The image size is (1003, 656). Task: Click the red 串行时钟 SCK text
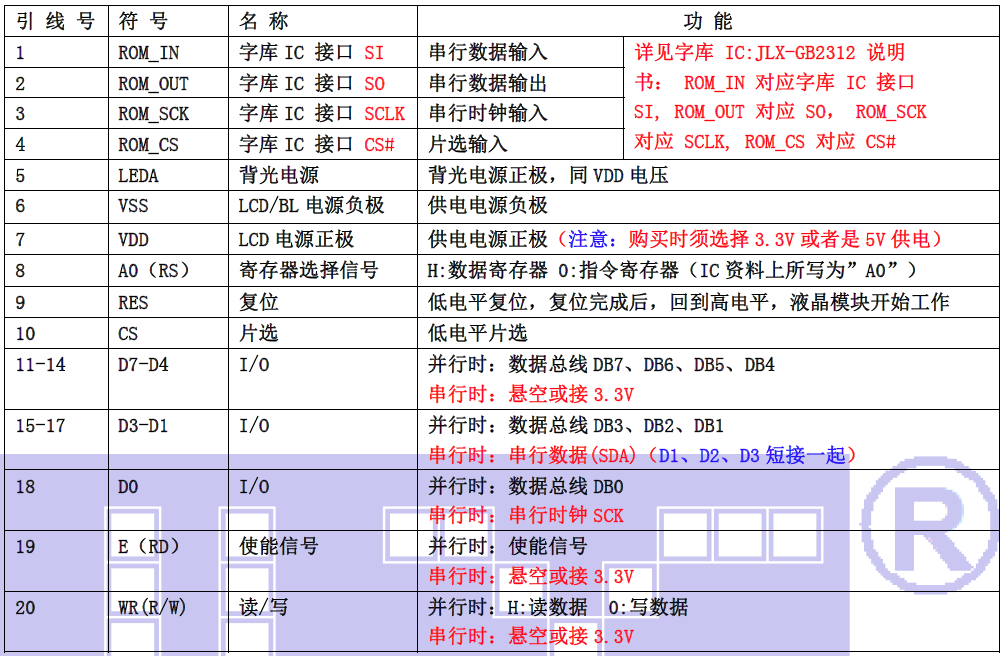click(x=526, y=516)
